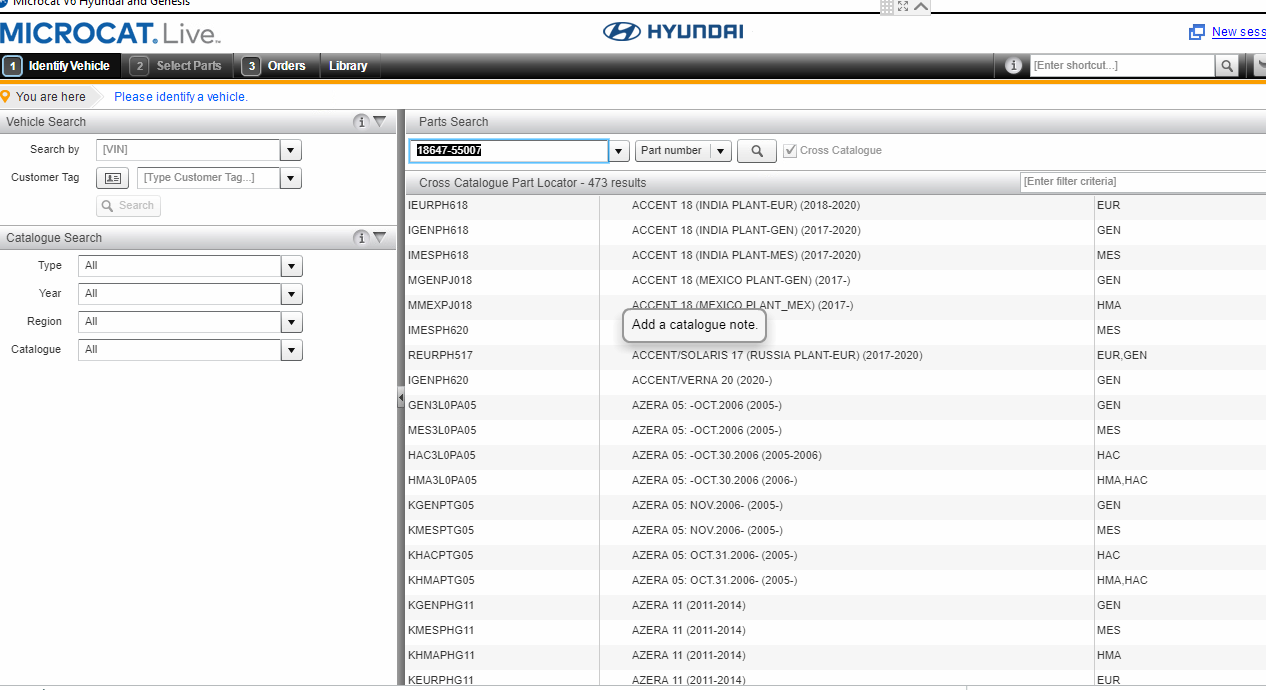Collapse the Vehicle Search panel triangle
This screenshot has height=690, width=1266.
tap(380, 122)
